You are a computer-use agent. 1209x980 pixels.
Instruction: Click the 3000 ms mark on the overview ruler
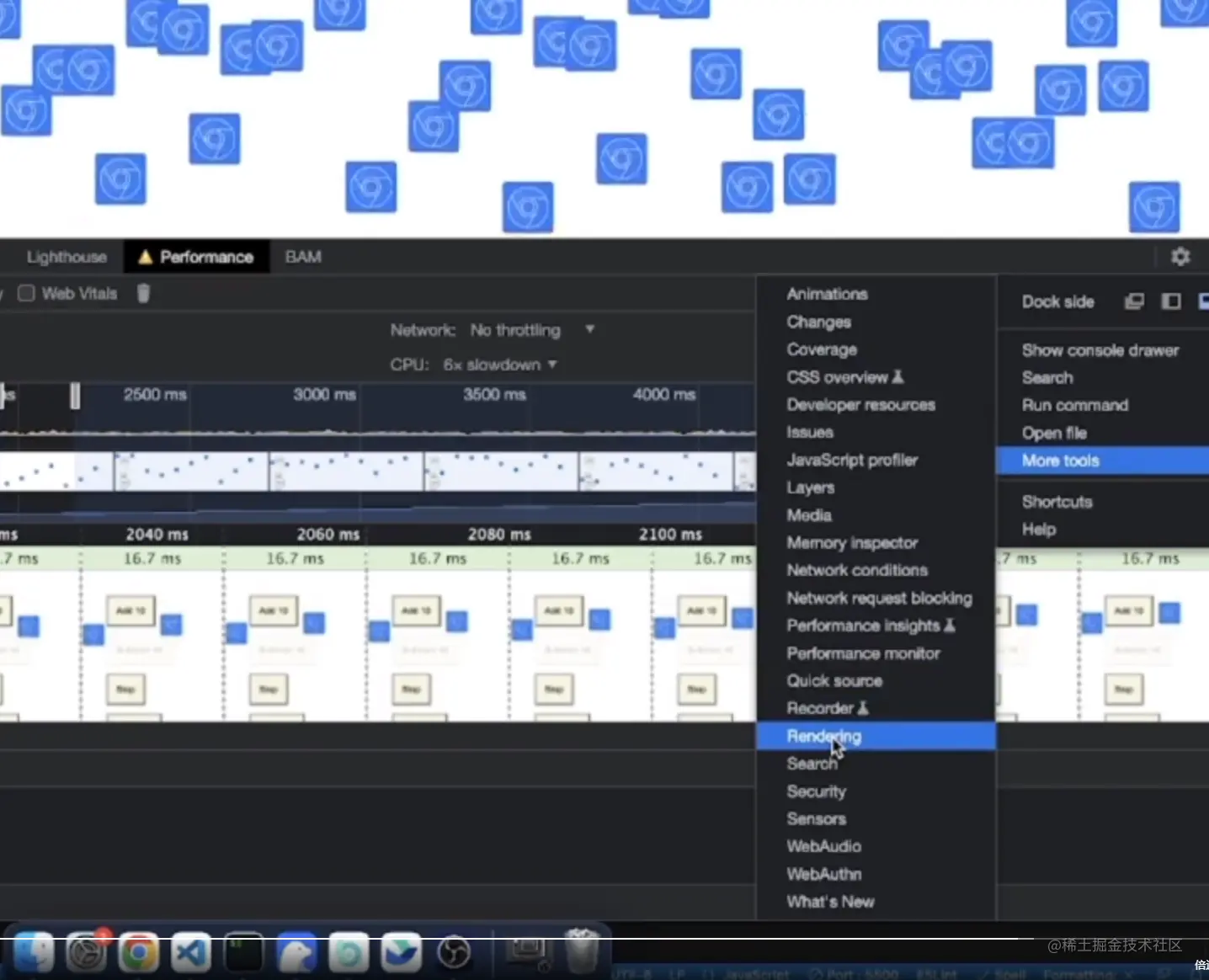point(324,394)
